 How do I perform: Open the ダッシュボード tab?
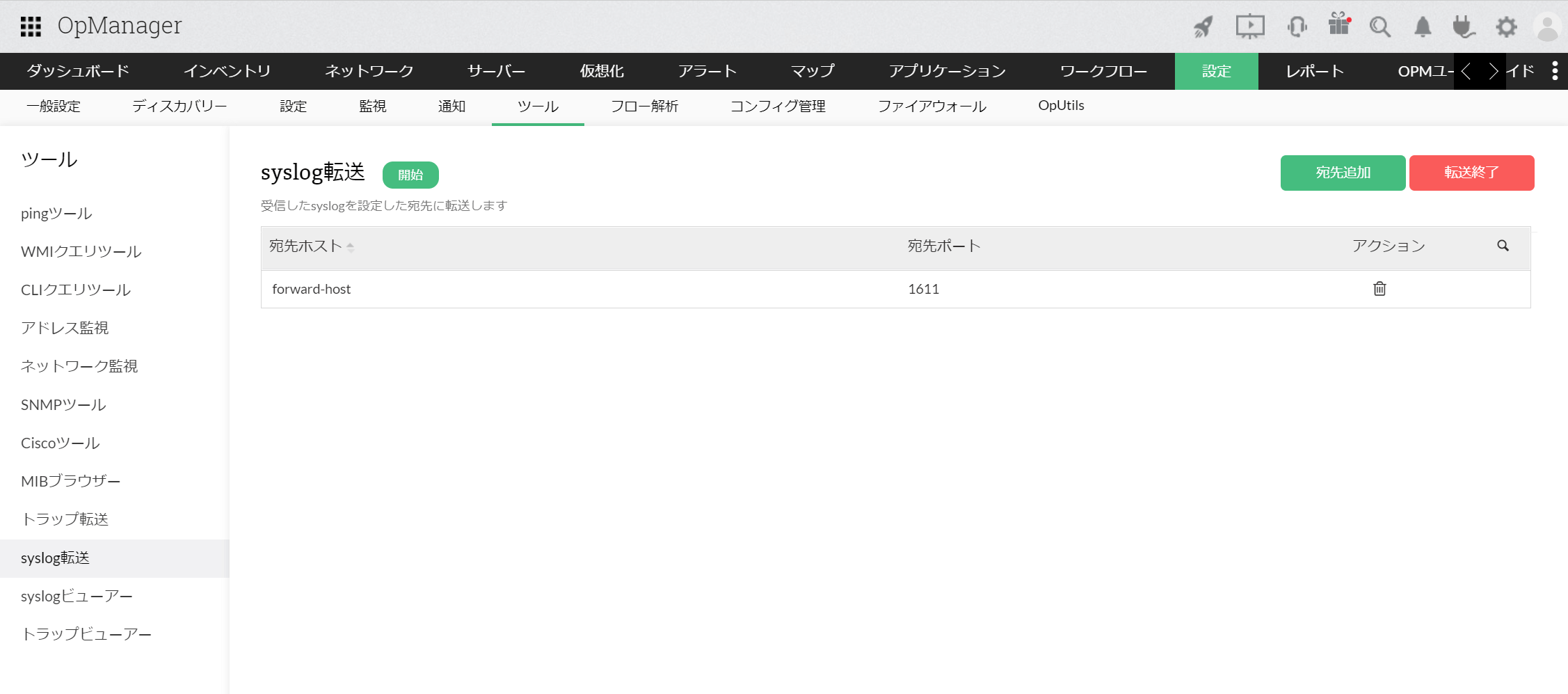coord(78,71)
